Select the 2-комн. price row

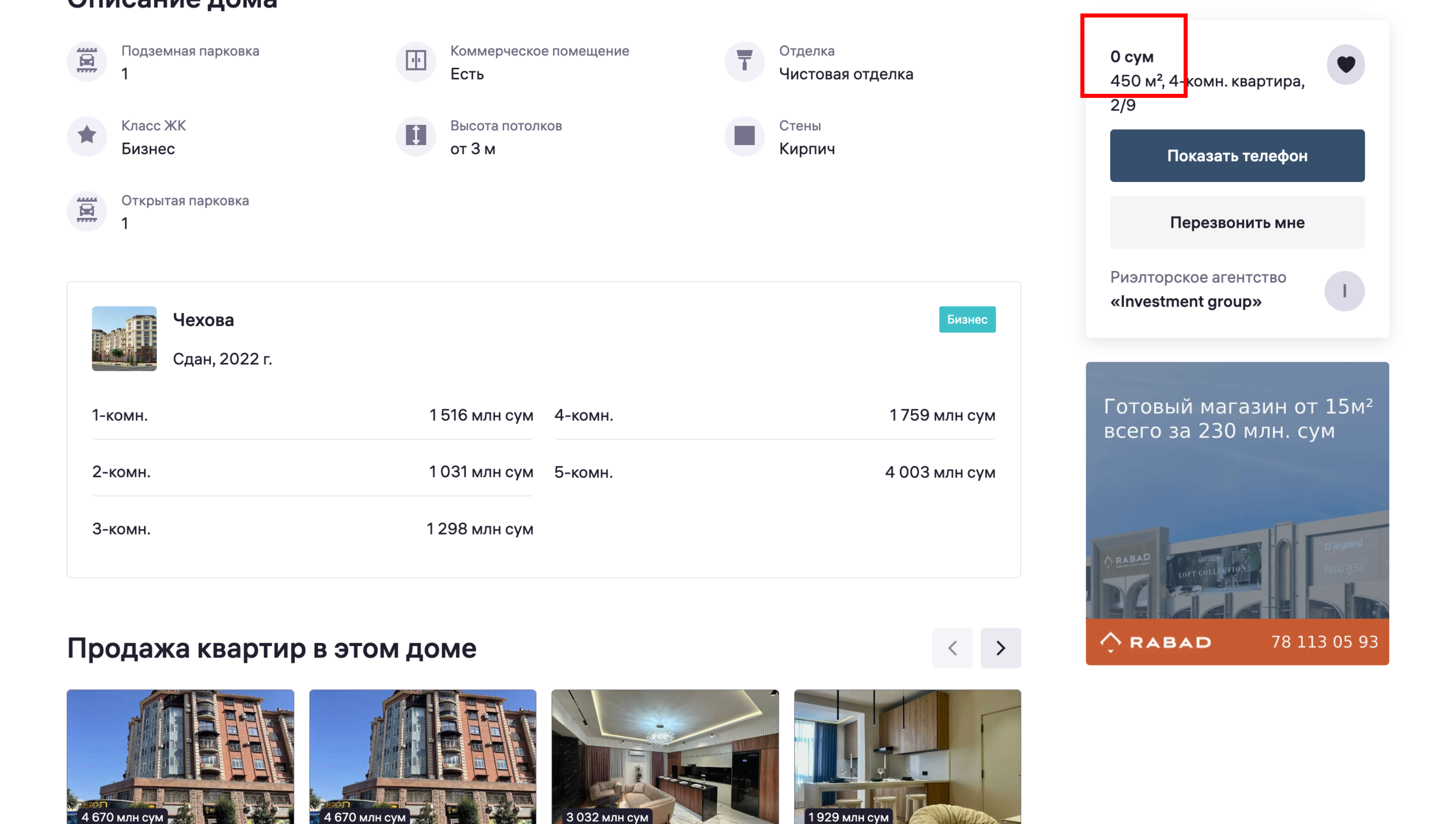(312, 472)
